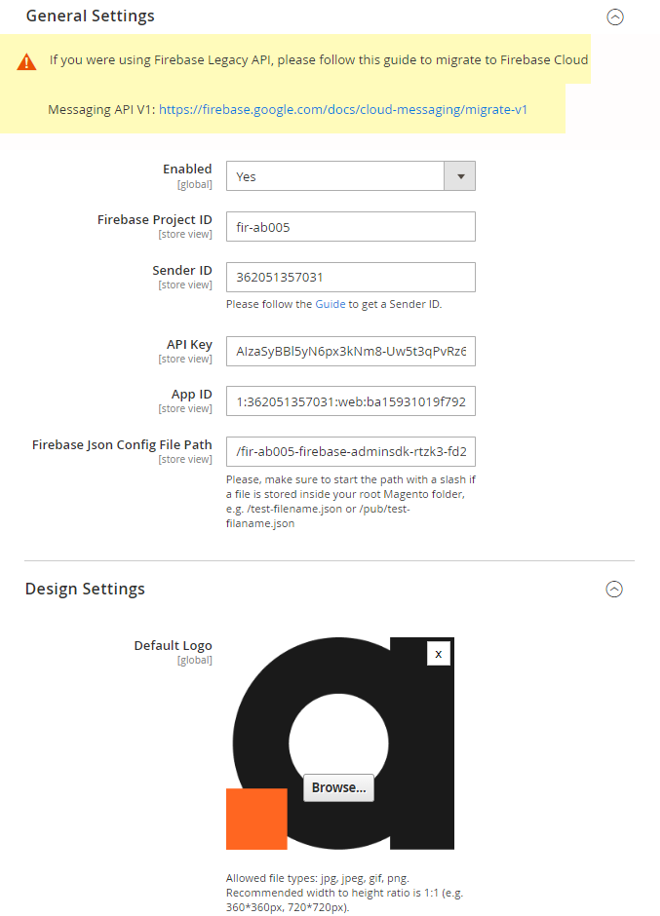The width and height of the screenshot is (660, 916).
Task: Click the App ID input field
Action: (x=350, y=401)
